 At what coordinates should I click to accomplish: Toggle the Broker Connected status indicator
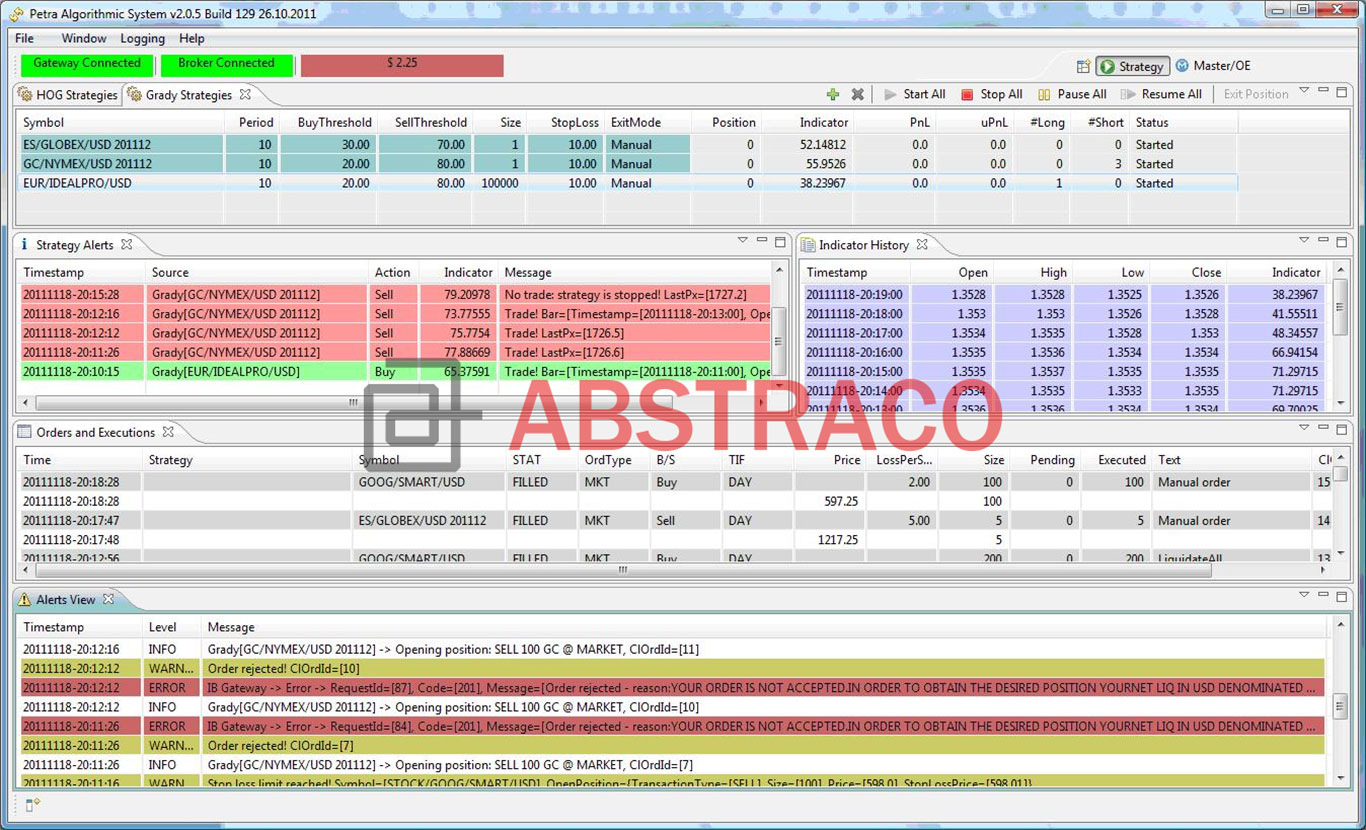(227, 62)
